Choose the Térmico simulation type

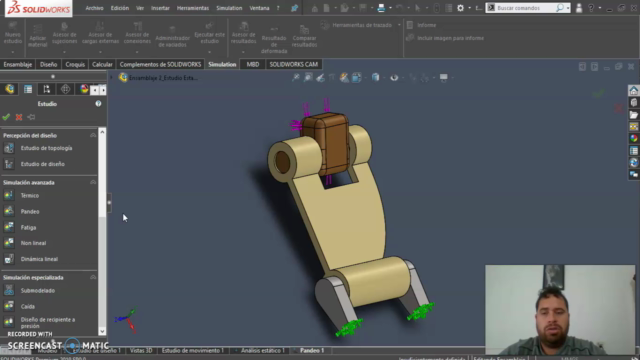pos(30,196)
